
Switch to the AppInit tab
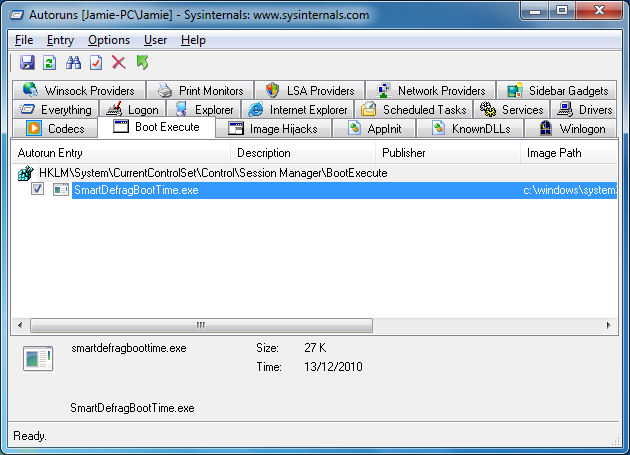(x=374, y=129)
